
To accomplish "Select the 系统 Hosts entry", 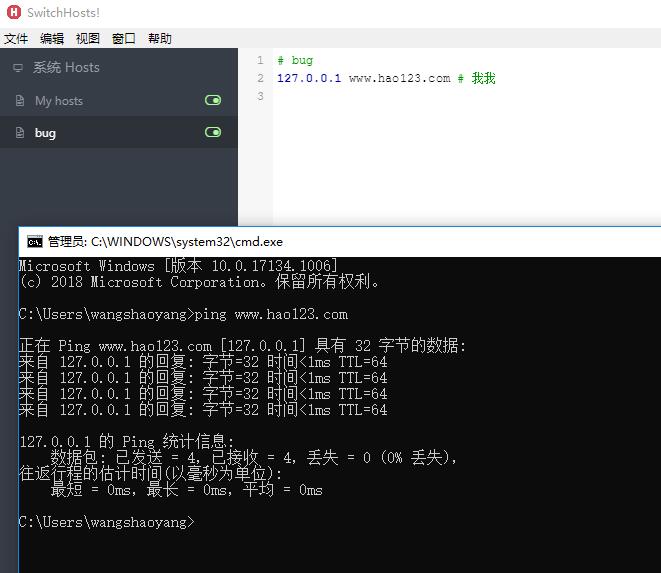I will coord(119,67).
